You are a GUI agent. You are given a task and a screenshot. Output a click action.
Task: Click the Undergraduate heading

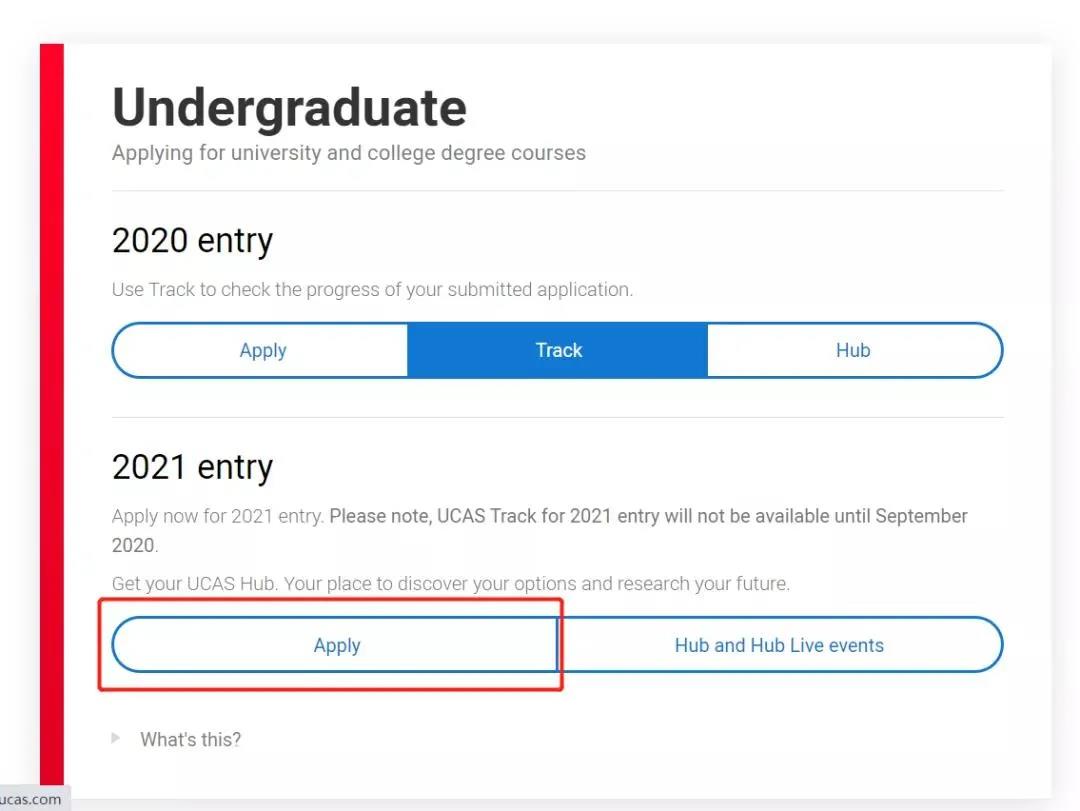point(289,108)
